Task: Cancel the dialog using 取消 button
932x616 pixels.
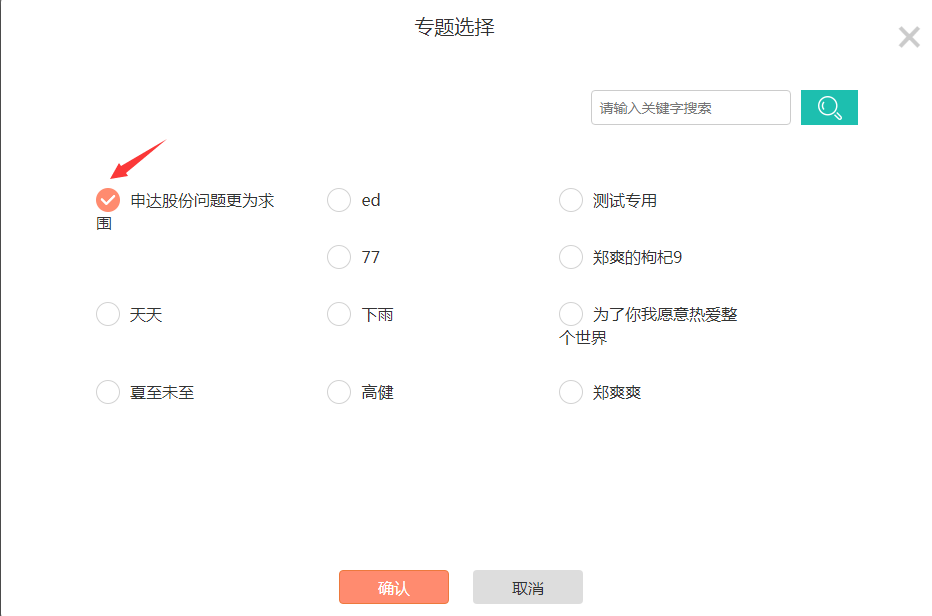Action: pos(528,587)
